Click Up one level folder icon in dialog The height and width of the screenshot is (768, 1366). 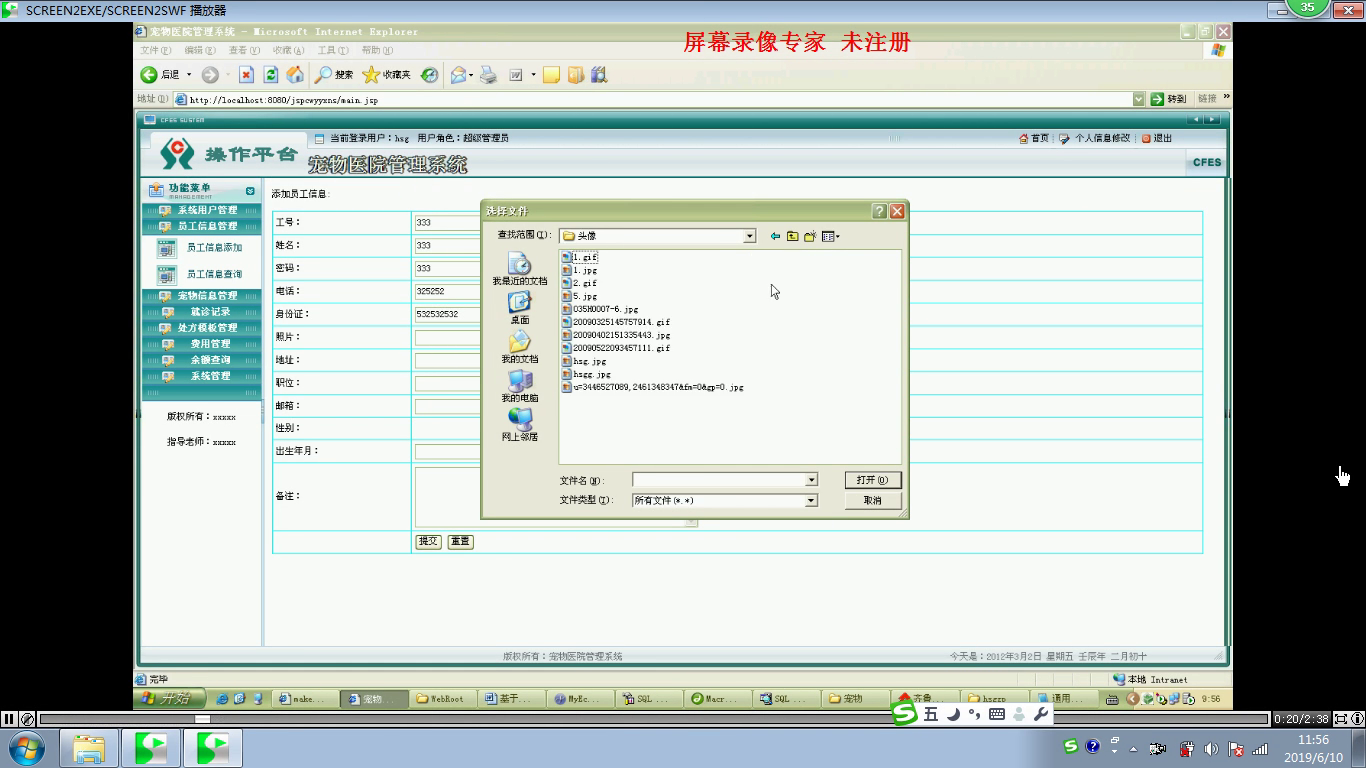point(792,236)
